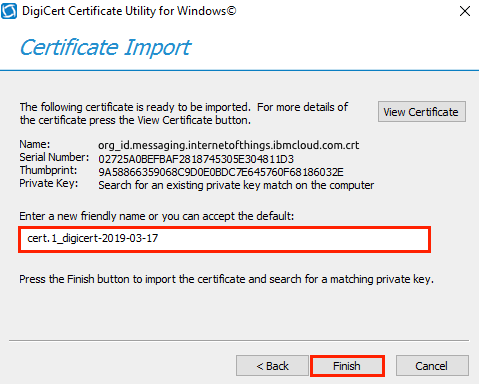This screenshot has width=479, height=384.
Task: Select the certificate name ending in ibmcloud.com.crt
Action: [229, 145]
